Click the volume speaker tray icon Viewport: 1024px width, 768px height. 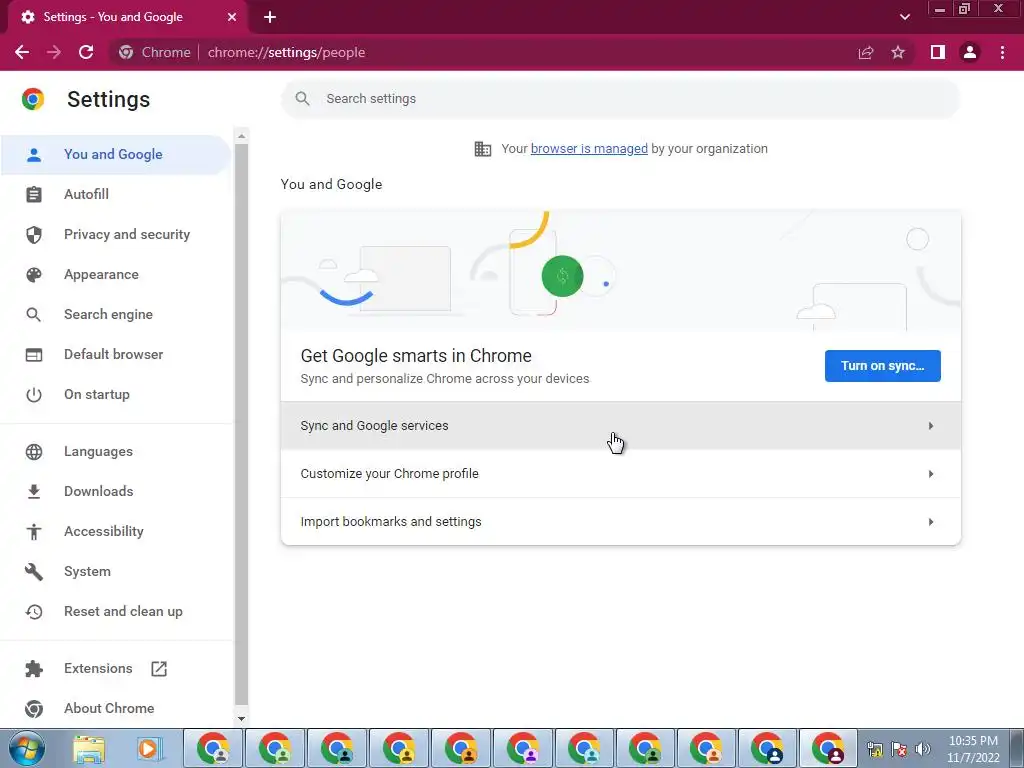[x=923, y=749]
